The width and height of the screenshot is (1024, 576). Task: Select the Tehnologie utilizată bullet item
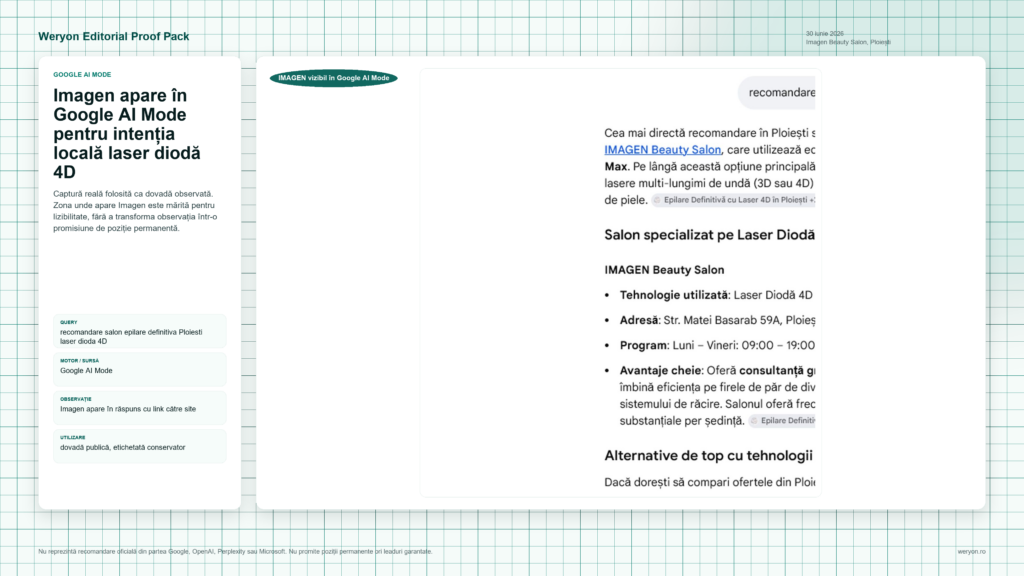pos(709,295)
